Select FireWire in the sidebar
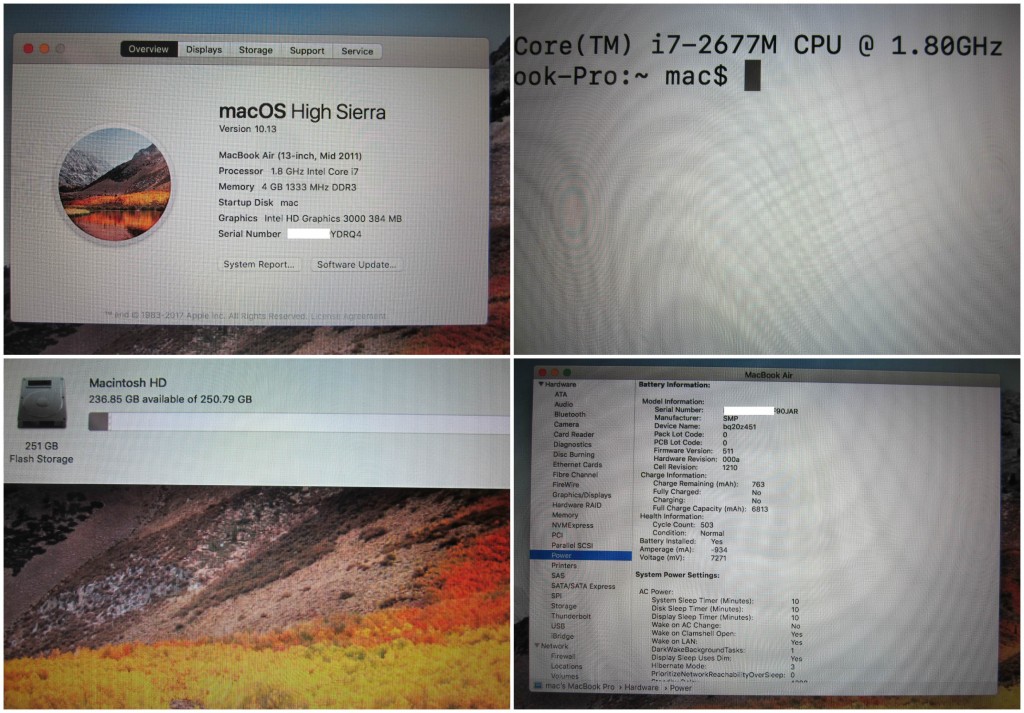Viewport: 1024px width, 713px height. [x=566, y=484]
